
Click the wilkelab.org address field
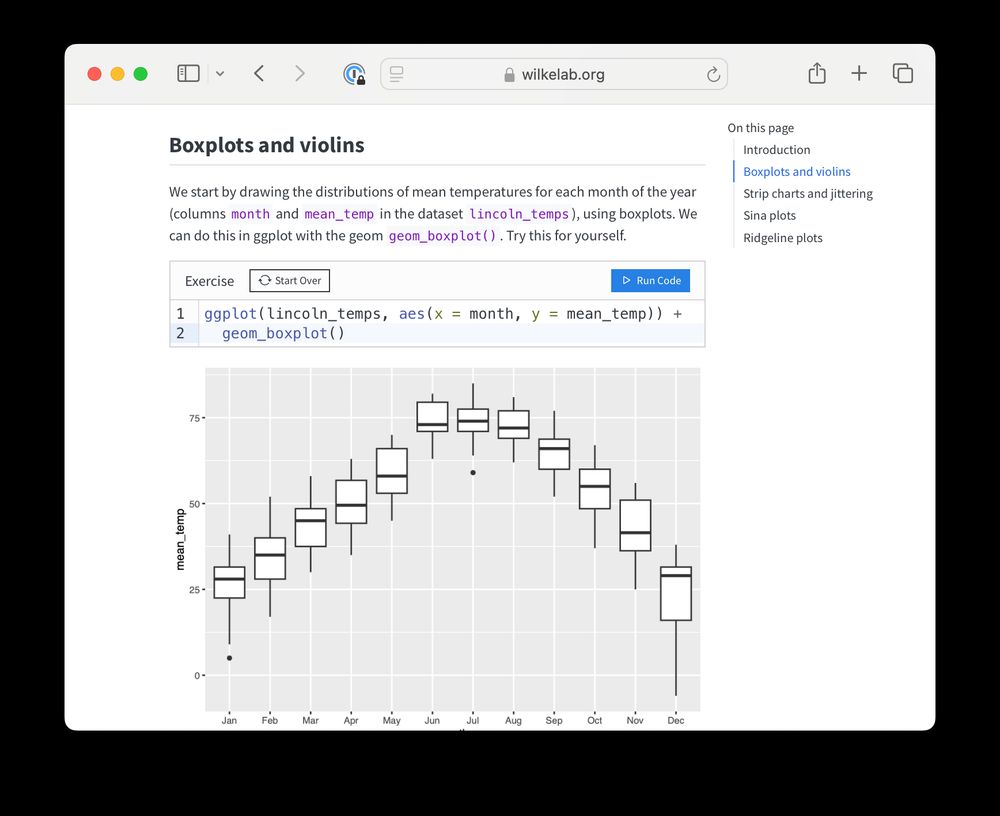click(554, 74)
